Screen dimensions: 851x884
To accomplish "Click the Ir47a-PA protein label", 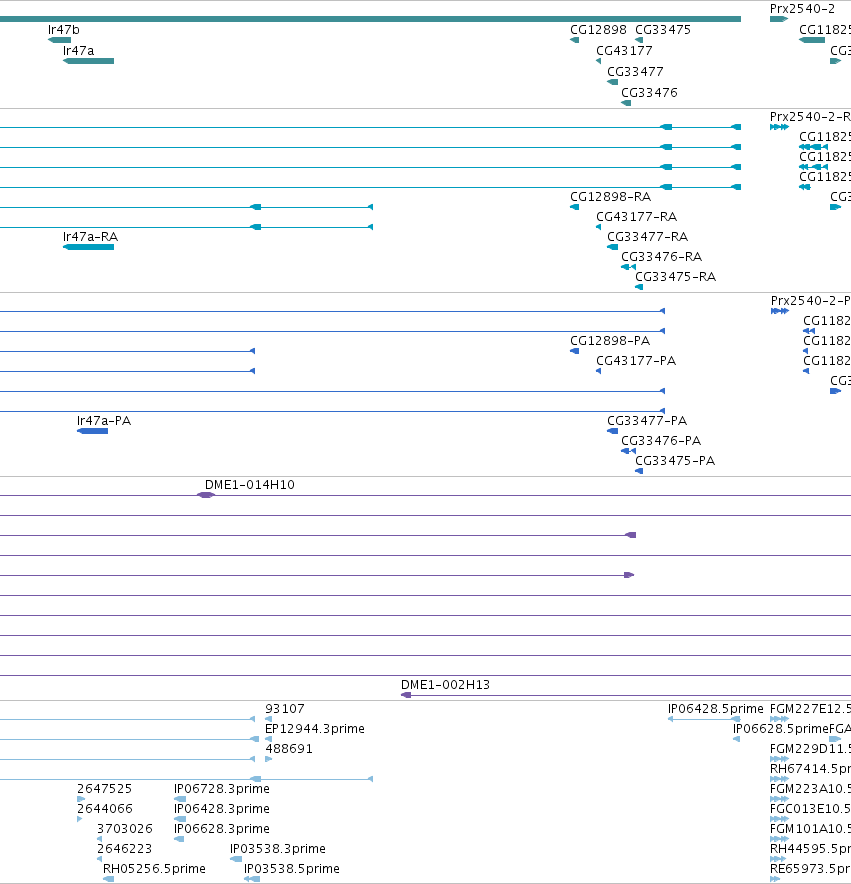I will click(x=104, y=421).
